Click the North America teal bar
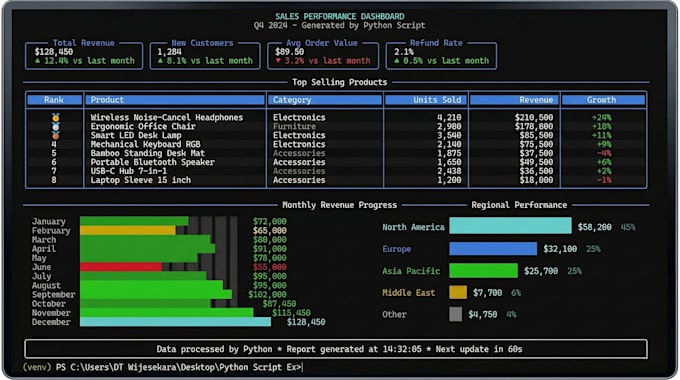Viewport: 680px width, 380px height. 510,226
